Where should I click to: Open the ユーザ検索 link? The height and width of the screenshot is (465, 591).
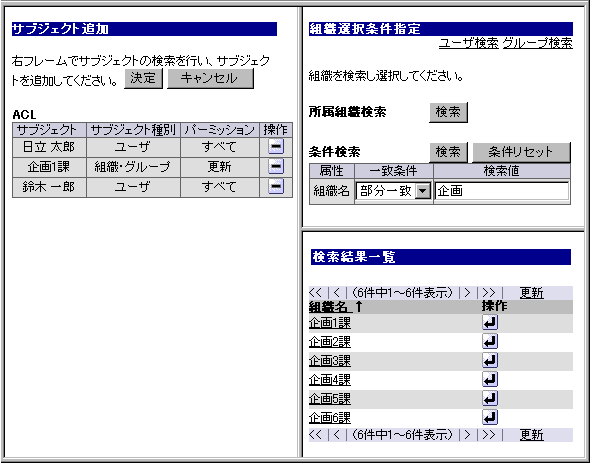coord(469,43)
